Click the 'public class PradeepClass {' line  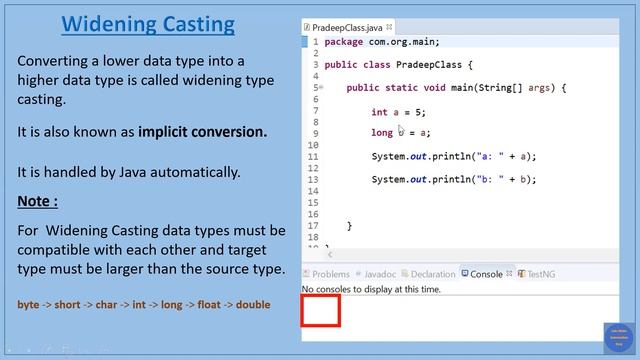point(398,64)
